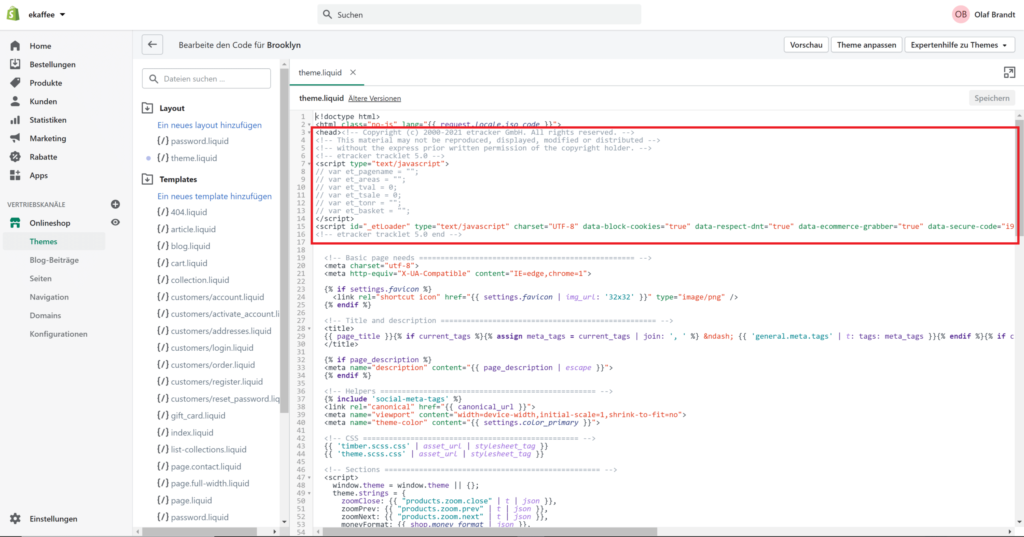Viewport: 1024px width, 537px height.
Task: Open Statistiken in sidebar
Action: coord(48,120)
